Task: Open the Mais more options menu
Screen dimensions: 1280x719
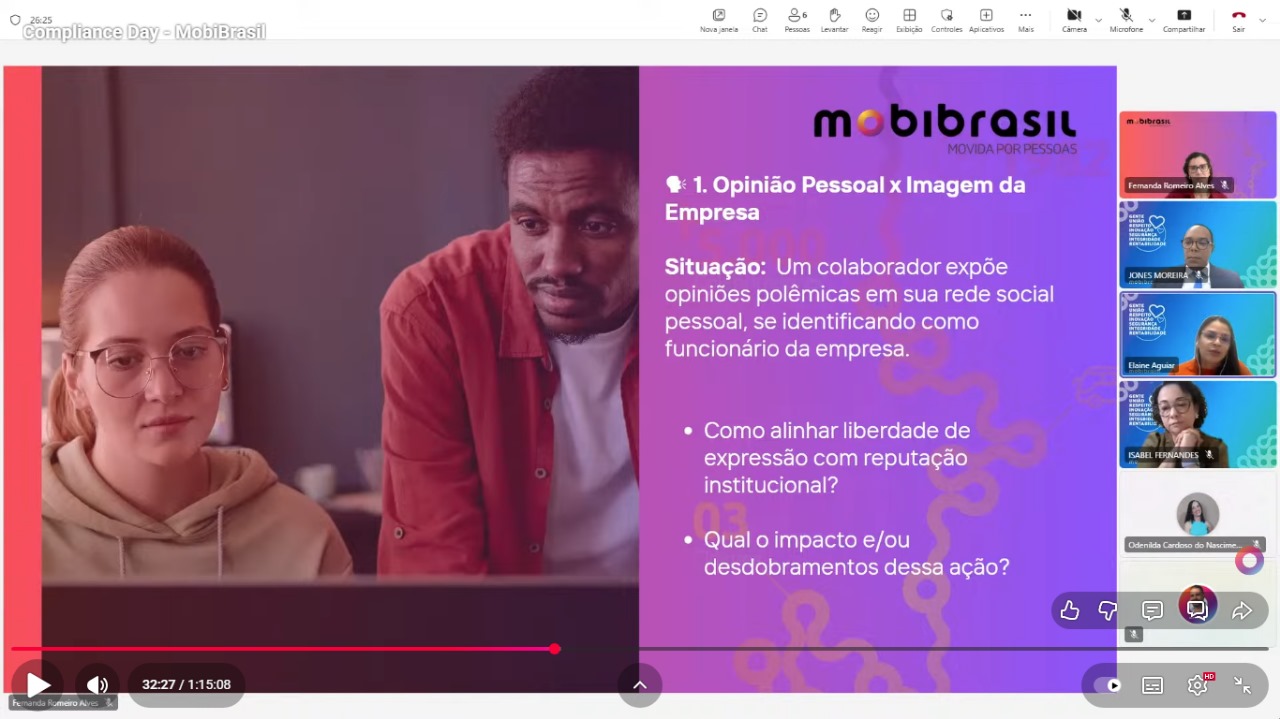Action: 1025,19
